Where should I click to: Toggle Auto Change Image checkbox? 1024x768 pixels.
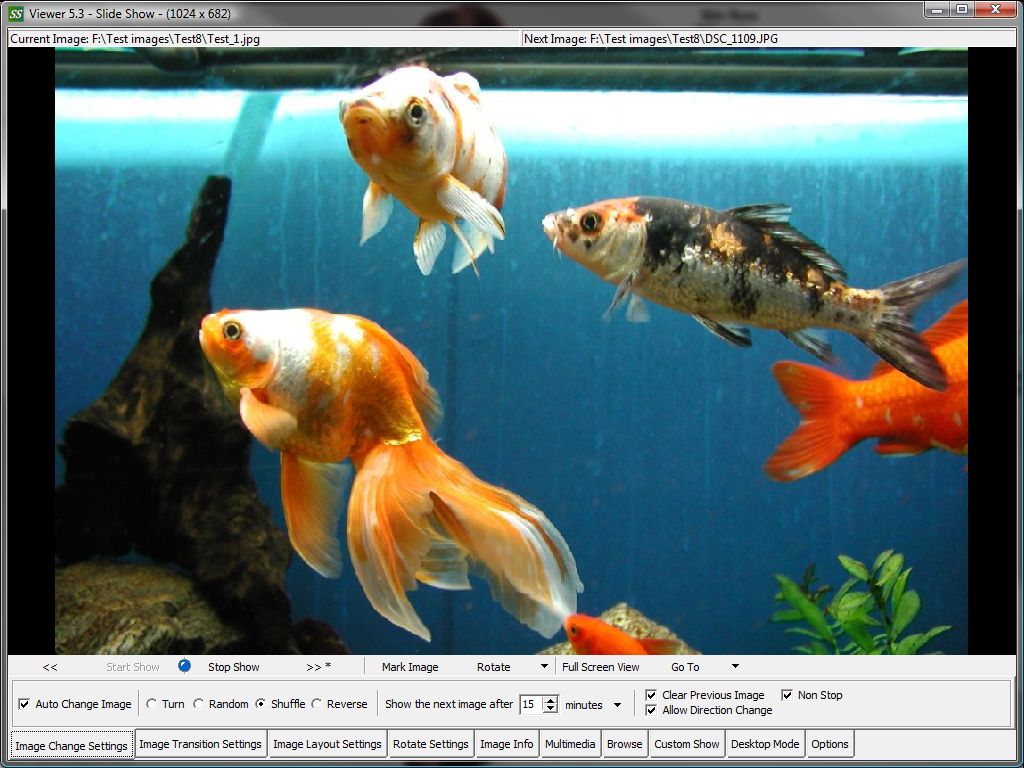point(24,704)
